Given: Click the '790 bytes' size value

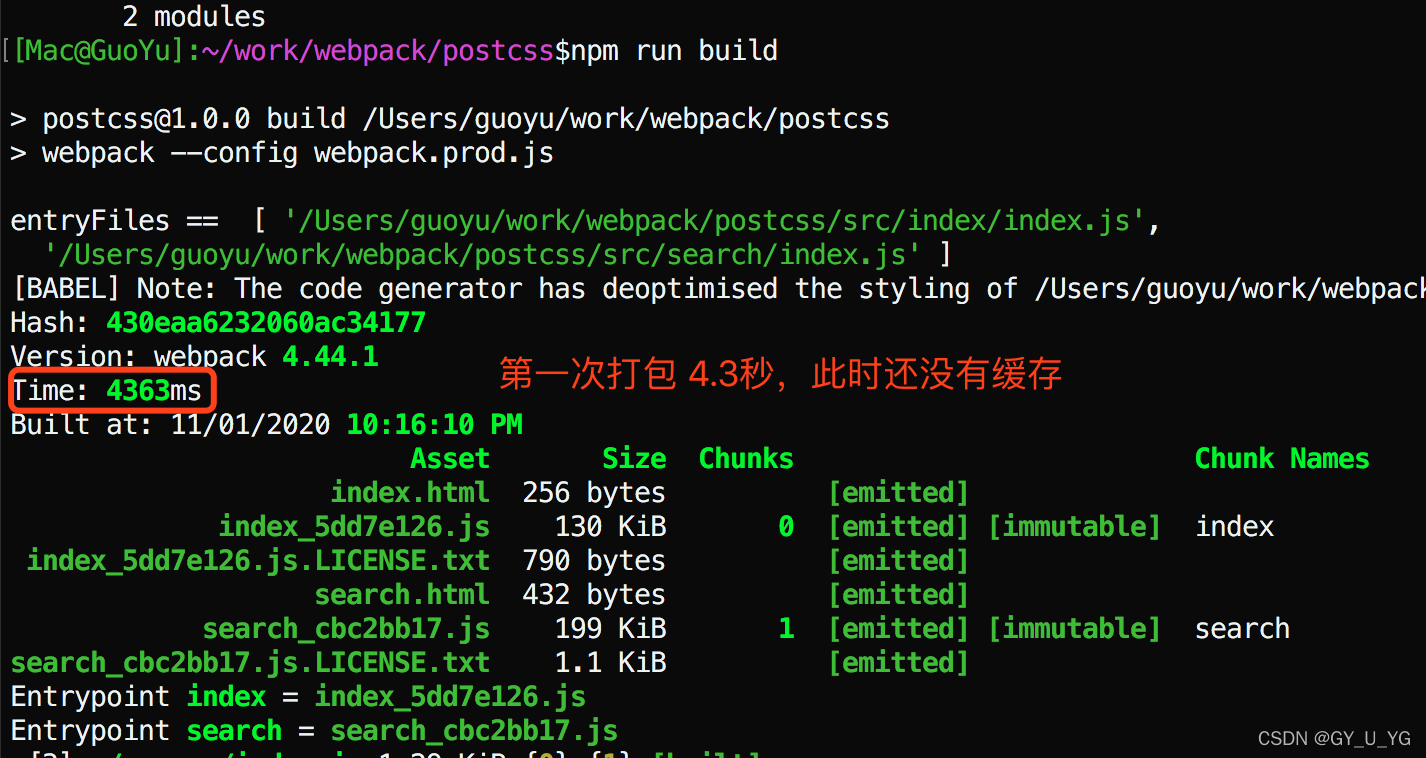Looking at the screenshot, I should point(594,561).
